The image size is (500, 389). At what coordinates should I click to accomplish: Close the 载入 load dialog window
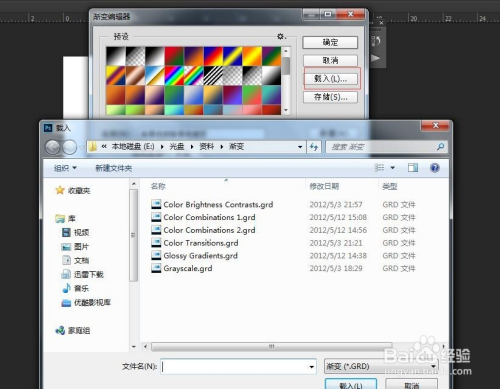point(435,125)
